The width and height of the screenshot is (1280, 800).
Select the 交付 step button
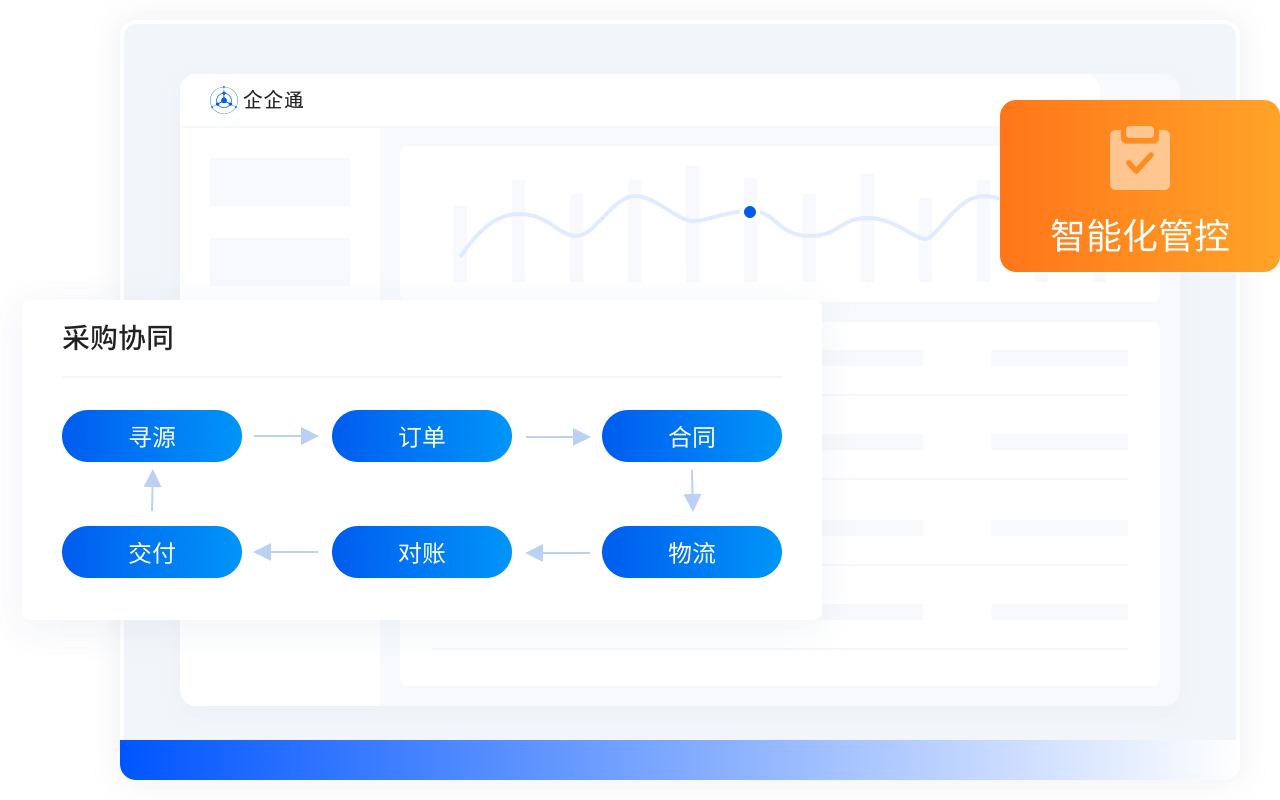click(152, 552)
